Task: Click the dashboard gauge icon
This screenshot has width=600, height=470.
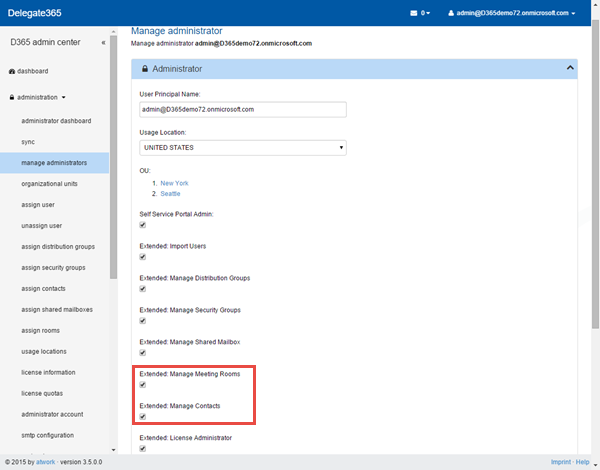Action: [11, 71]
